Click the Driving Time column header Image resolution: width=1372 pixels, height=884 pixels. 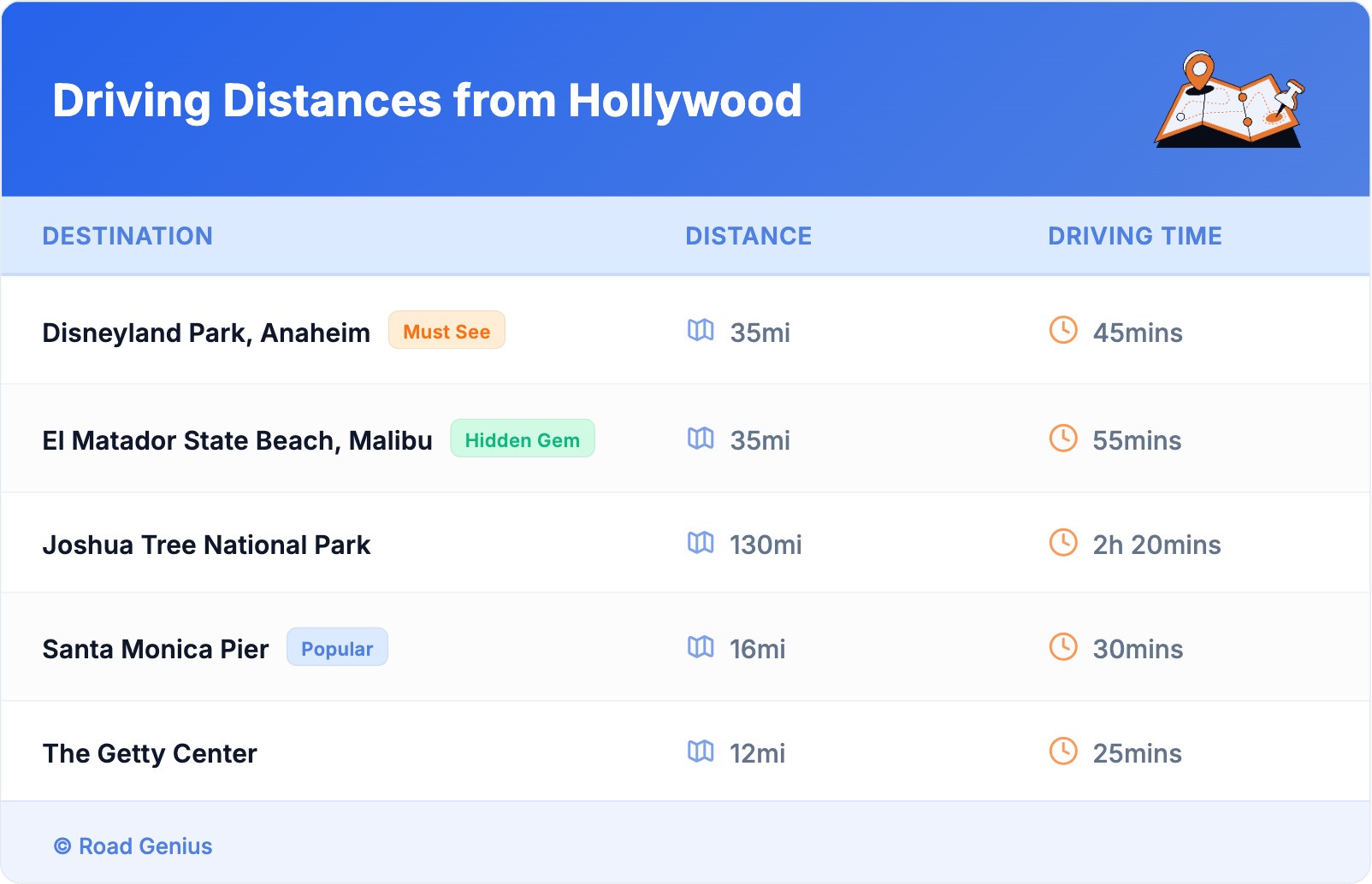1134,236
